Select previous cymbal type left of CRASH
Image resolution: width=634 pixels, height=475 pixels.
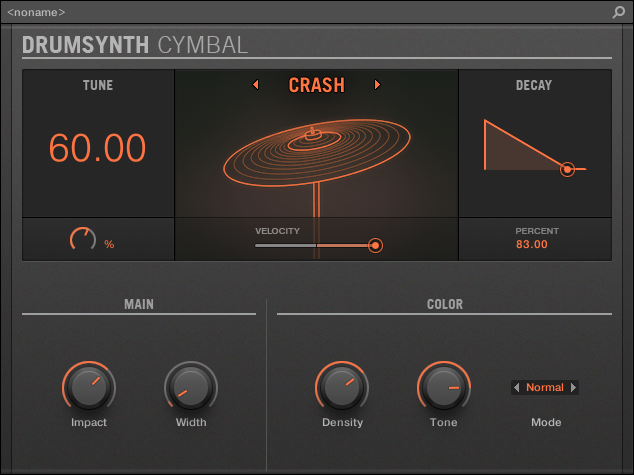pyautogui.click(x=256, y=85)
